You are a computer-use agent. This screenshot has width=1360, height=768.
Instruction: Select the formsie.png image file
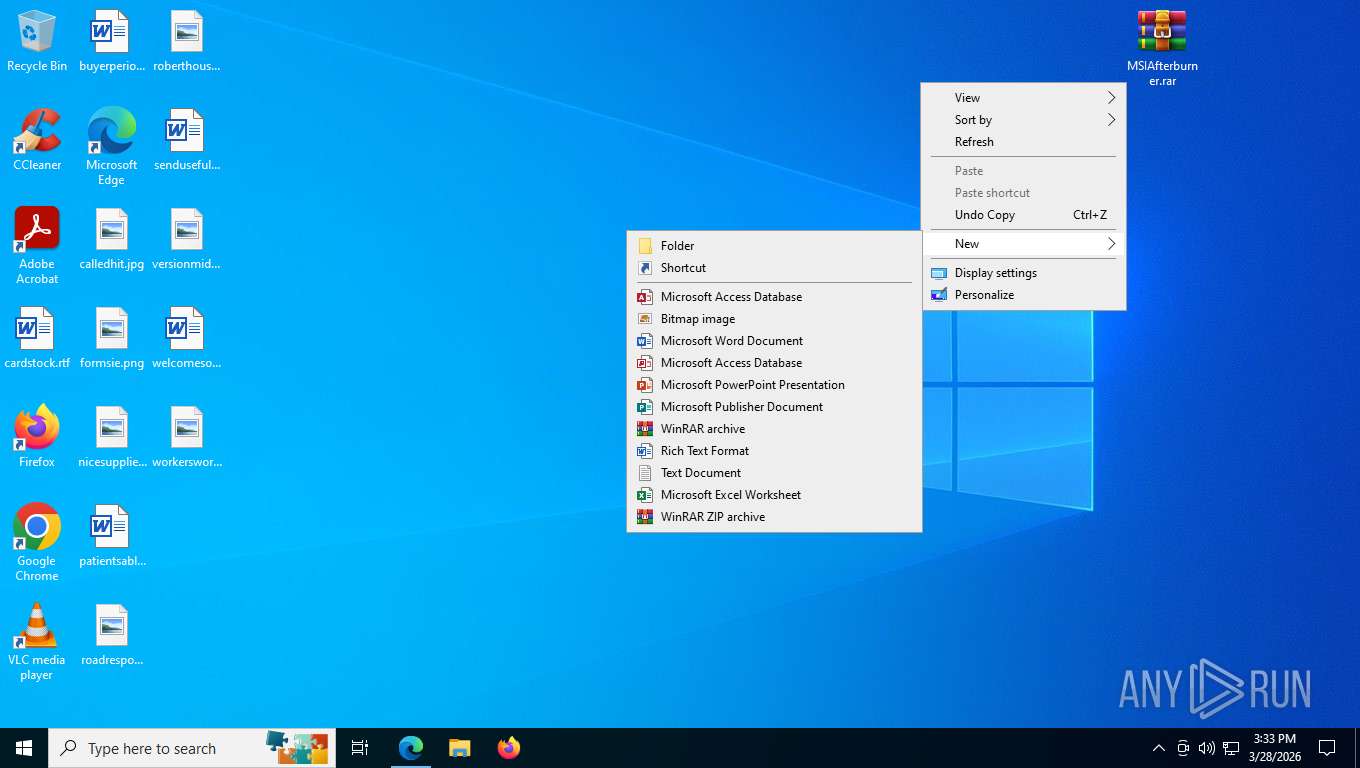pyautogui.click(x=112, y=338)
